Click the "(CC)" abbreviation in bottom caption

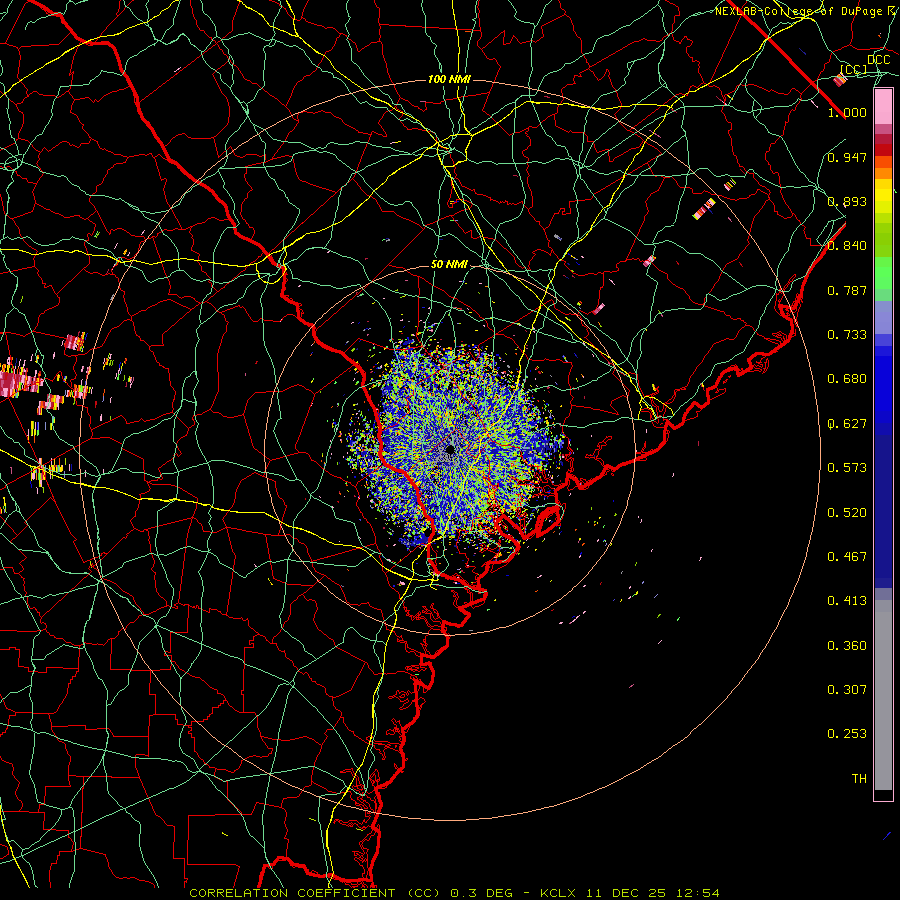coord(423,893)
